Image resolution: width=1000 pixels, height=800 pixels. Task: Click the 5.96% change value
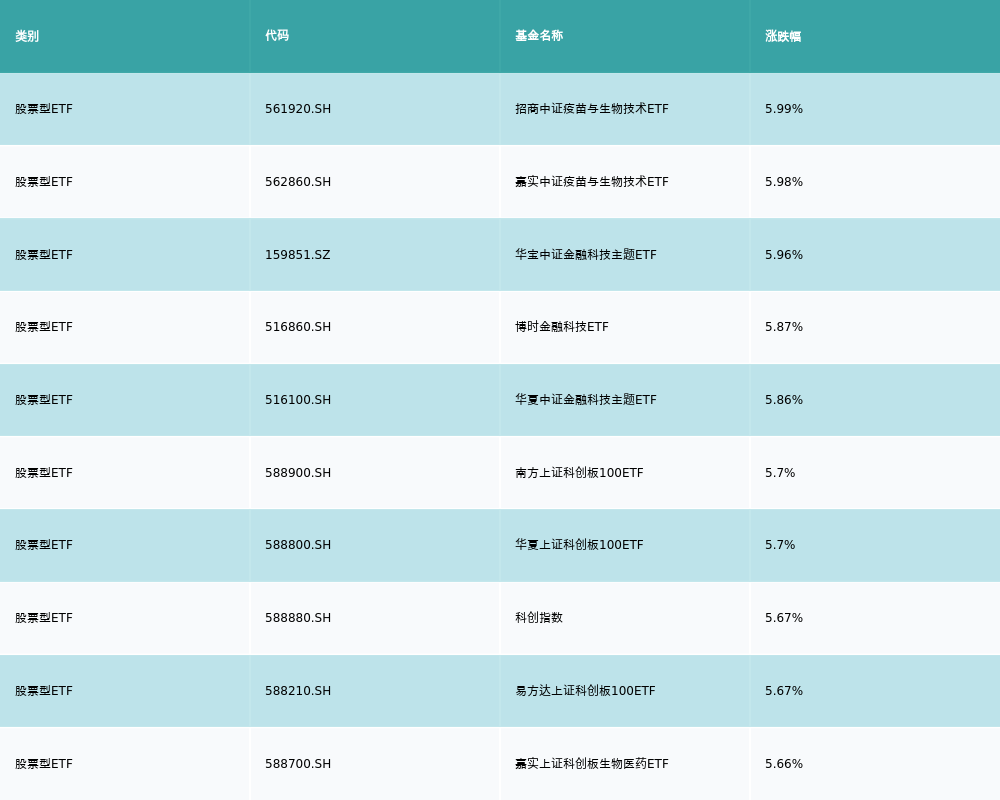pos(784,255)
